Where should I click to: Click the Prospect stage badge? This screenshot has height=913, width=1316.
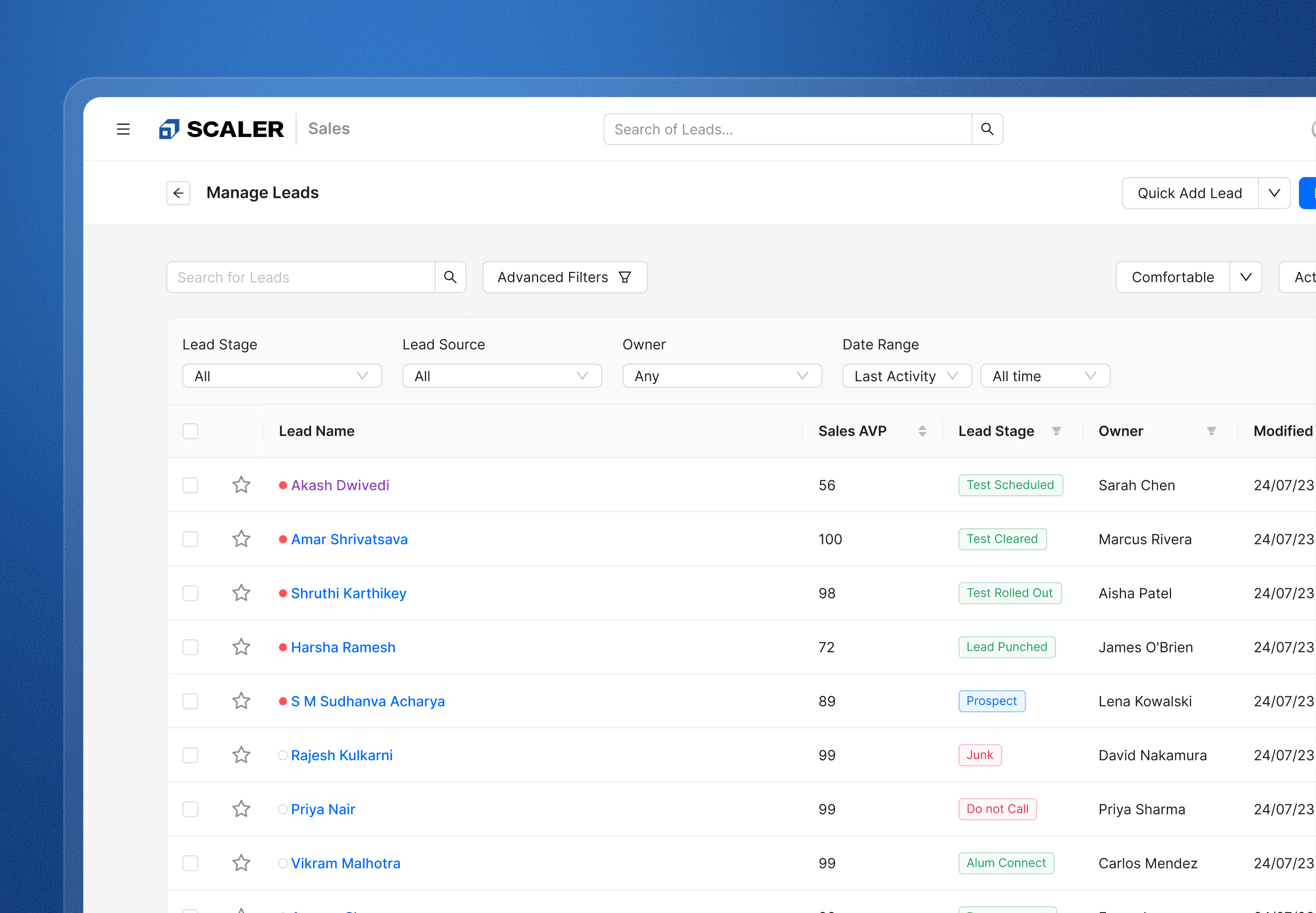992,701
